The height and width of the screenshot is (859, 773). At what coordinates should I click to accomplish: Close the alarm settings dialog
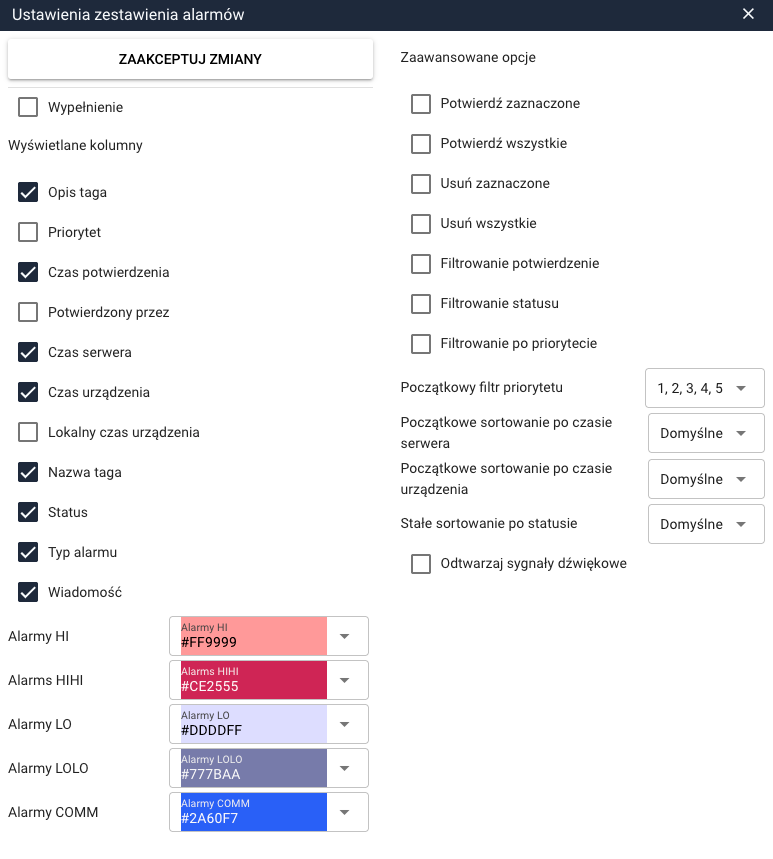(x=748, y=14)
